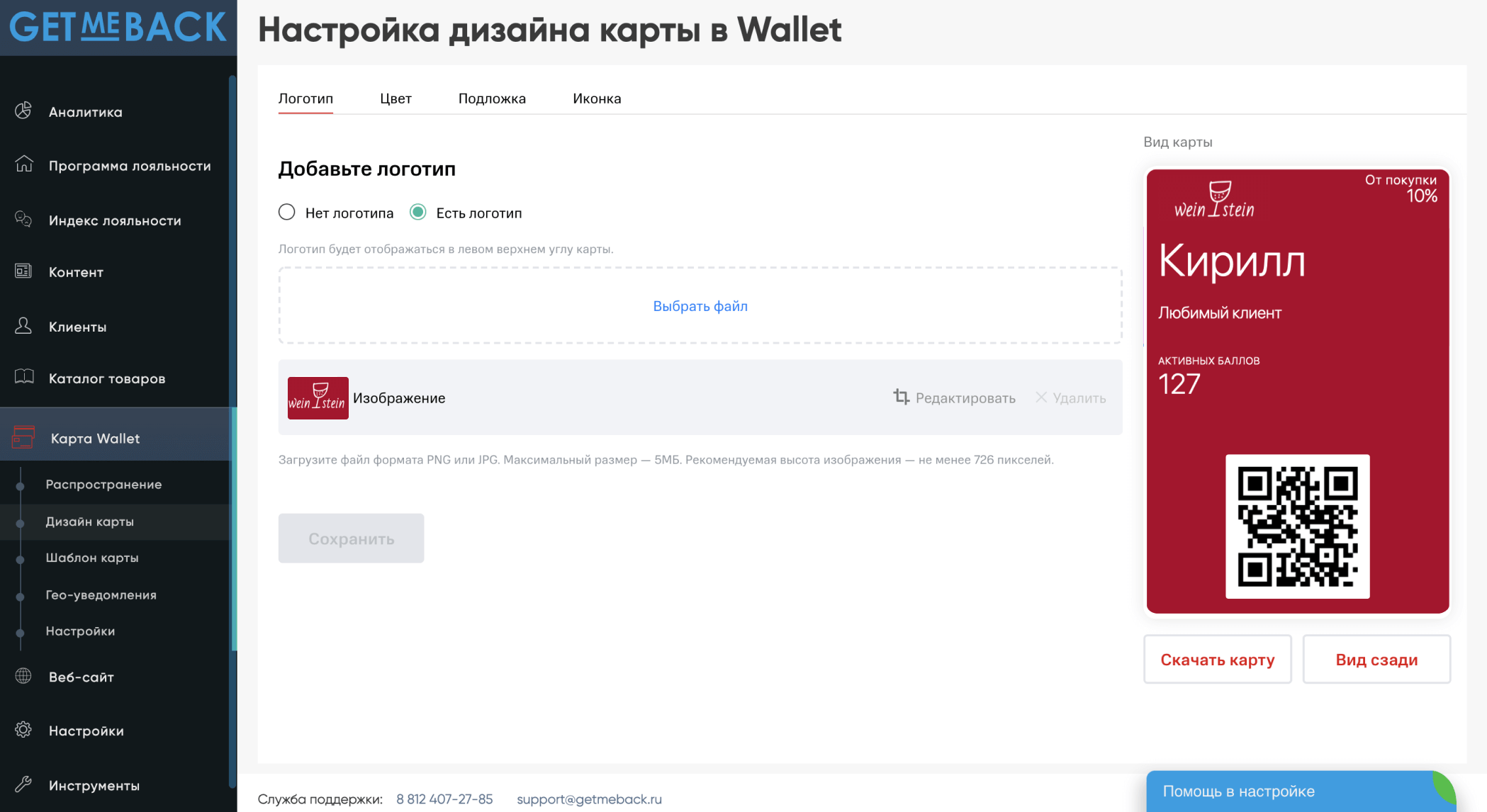Expand the Настройки main sidebar menu
This screenshot has width=1487, height=812.
click(86, 731)
